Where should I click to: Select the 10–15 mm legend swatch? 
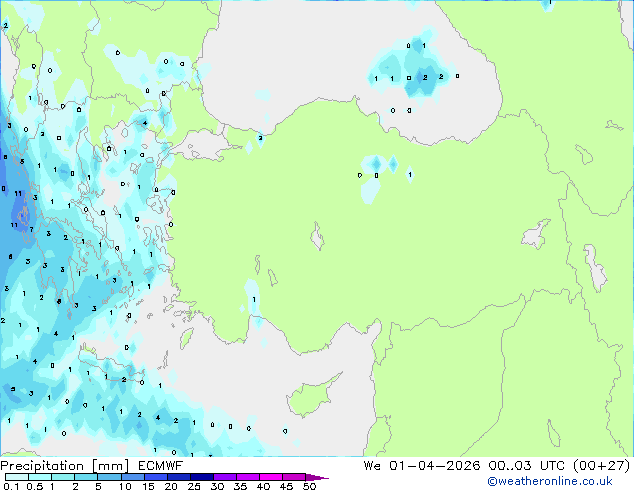[x=132, y=477]
